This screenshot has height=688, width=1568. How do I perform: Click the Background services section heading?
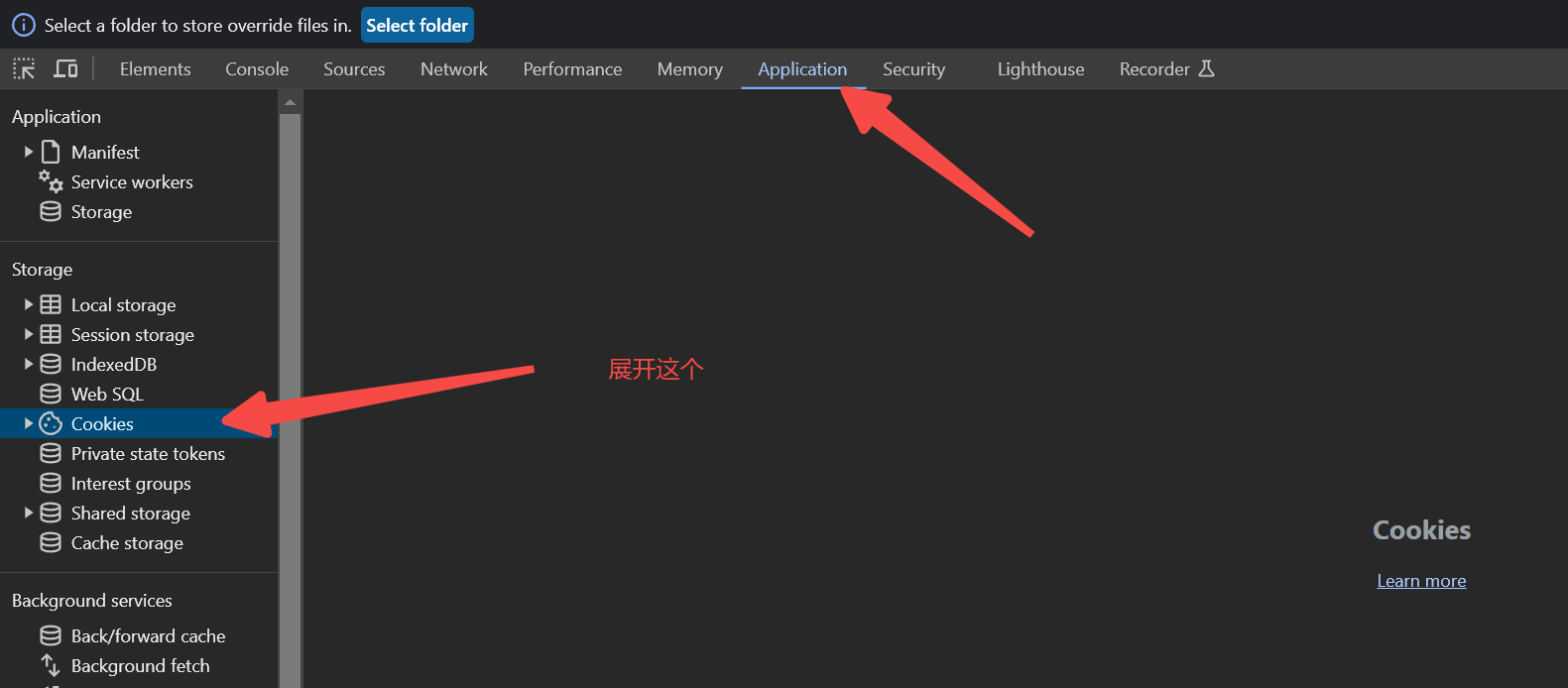91,600
